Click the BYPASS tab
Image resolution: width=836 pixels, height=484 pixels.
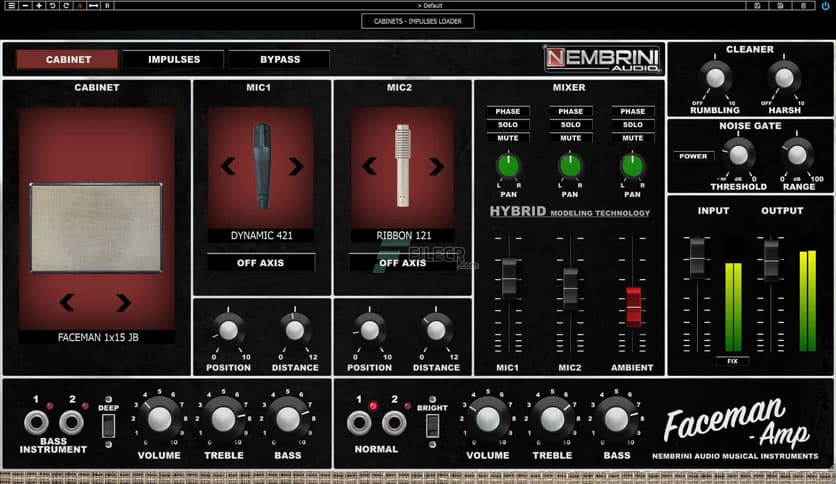pos(280,59)
